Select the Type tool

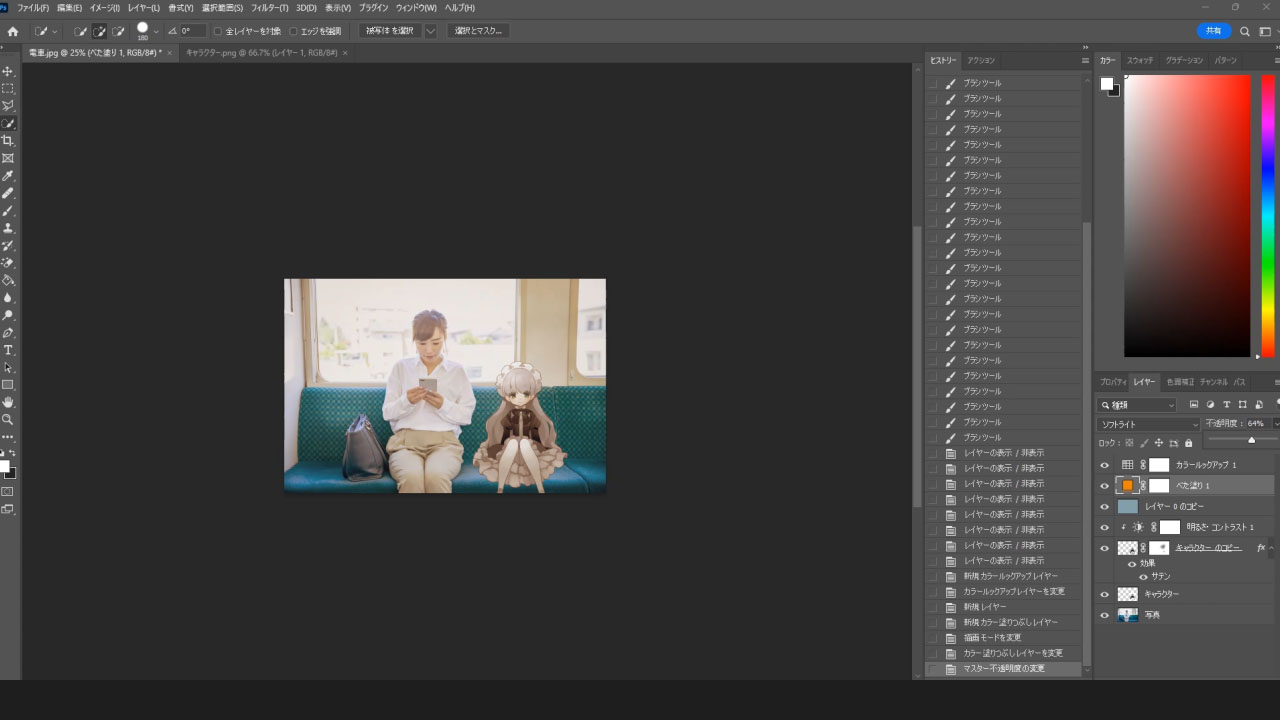pos(8,350)
